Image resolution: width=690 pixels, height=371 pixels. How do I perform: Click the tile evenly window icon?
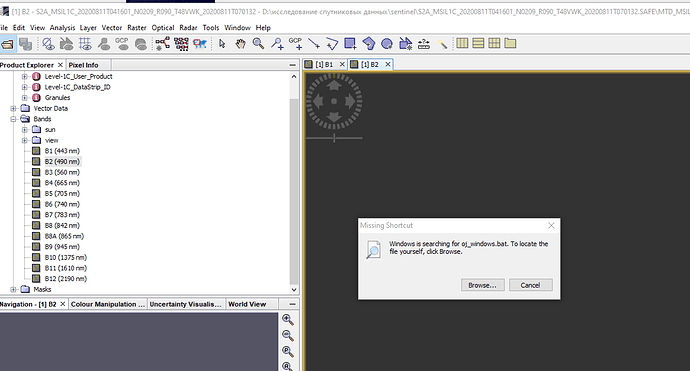494,43
